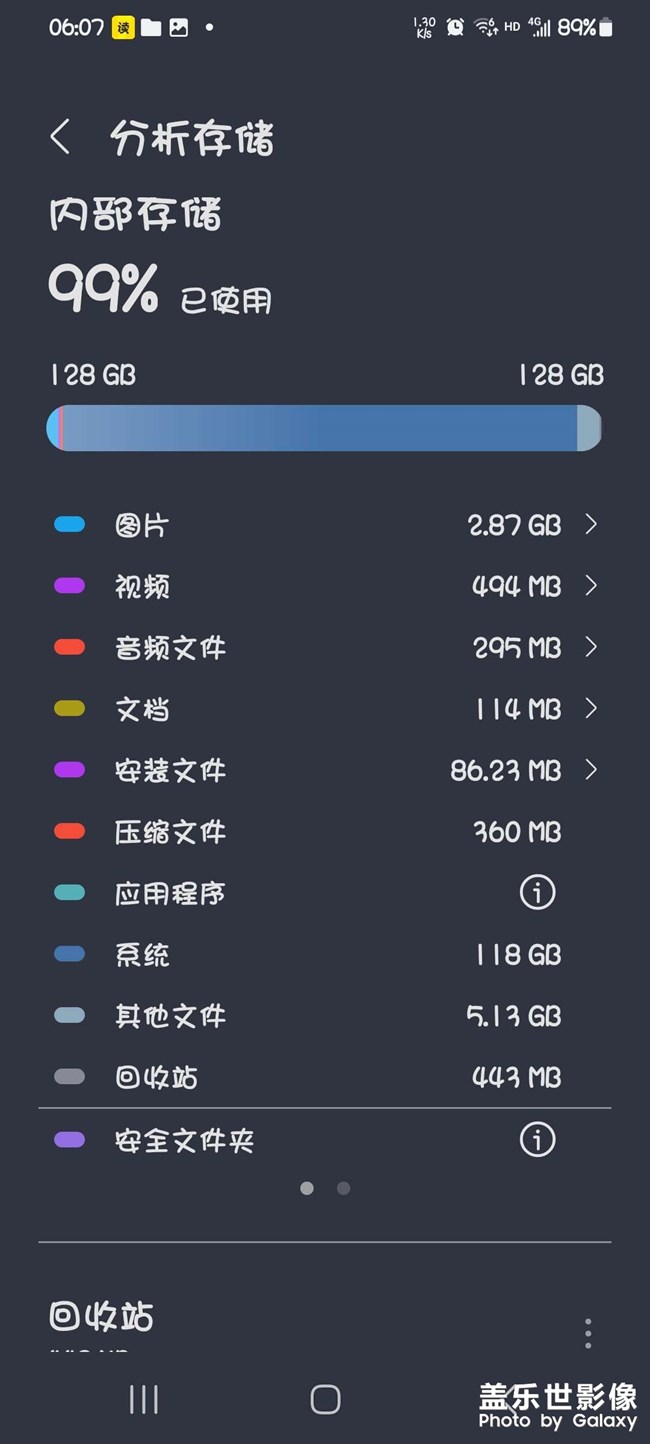Tap the Wi-Fi signal icon
The width and height of the screenshot is (650, 1444).
click(x=484, y=28)
